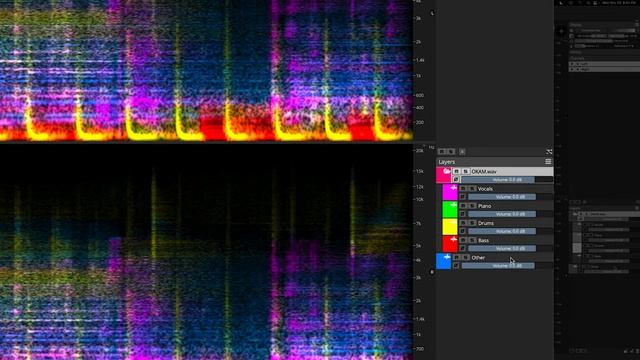Select the OKAM.wav layer name

point(484,171)
